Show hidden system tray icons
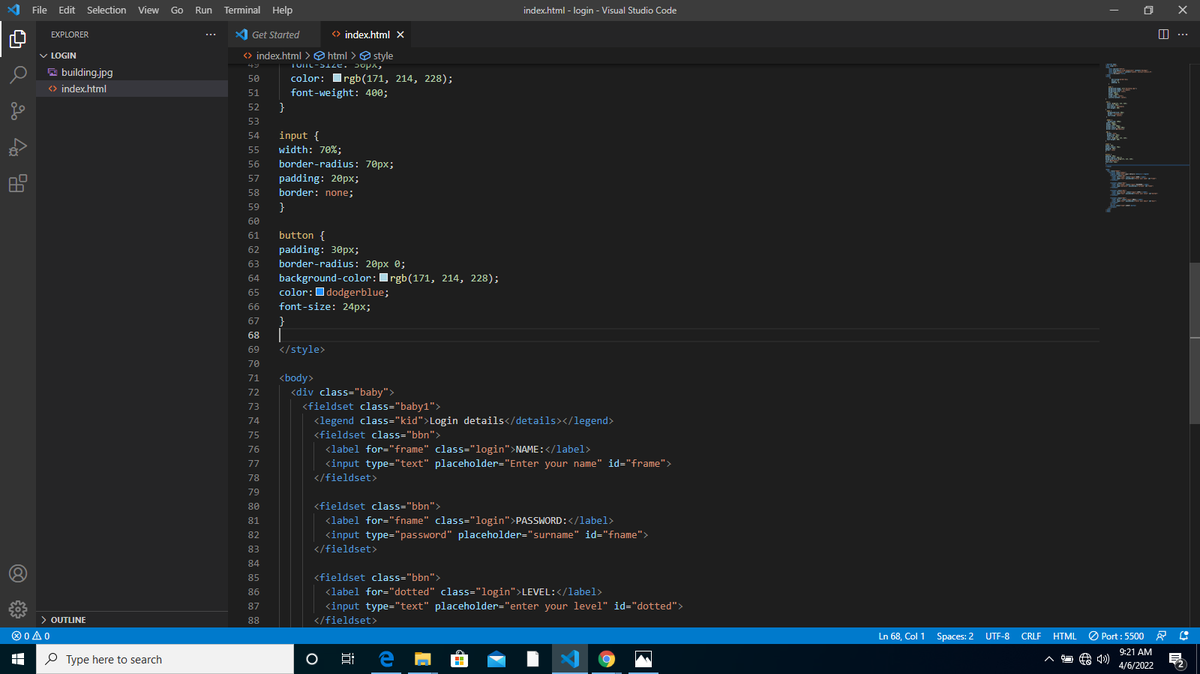 [1050, 659]
